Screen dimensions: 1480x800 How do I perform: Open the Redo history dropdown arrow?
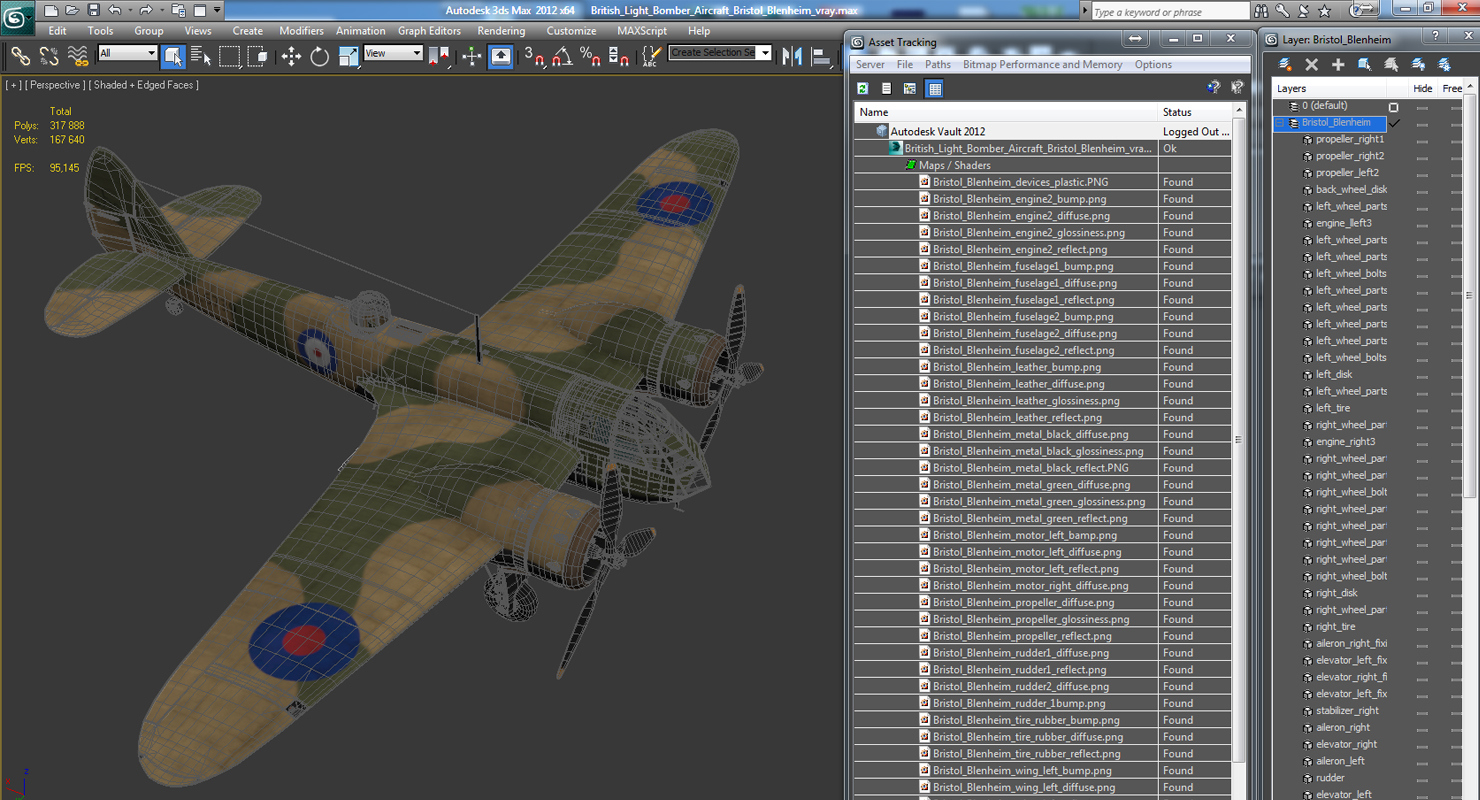pos(161,10)
